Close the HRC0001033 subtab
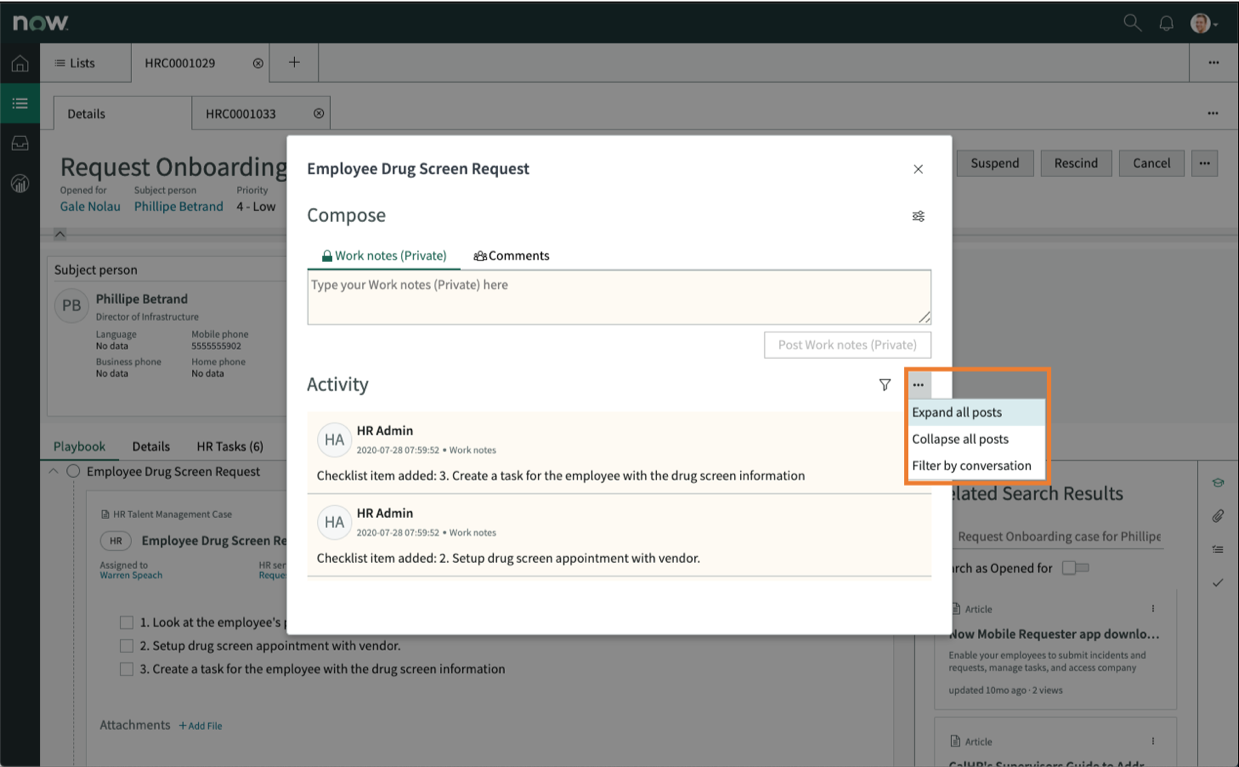 point(319,113)
